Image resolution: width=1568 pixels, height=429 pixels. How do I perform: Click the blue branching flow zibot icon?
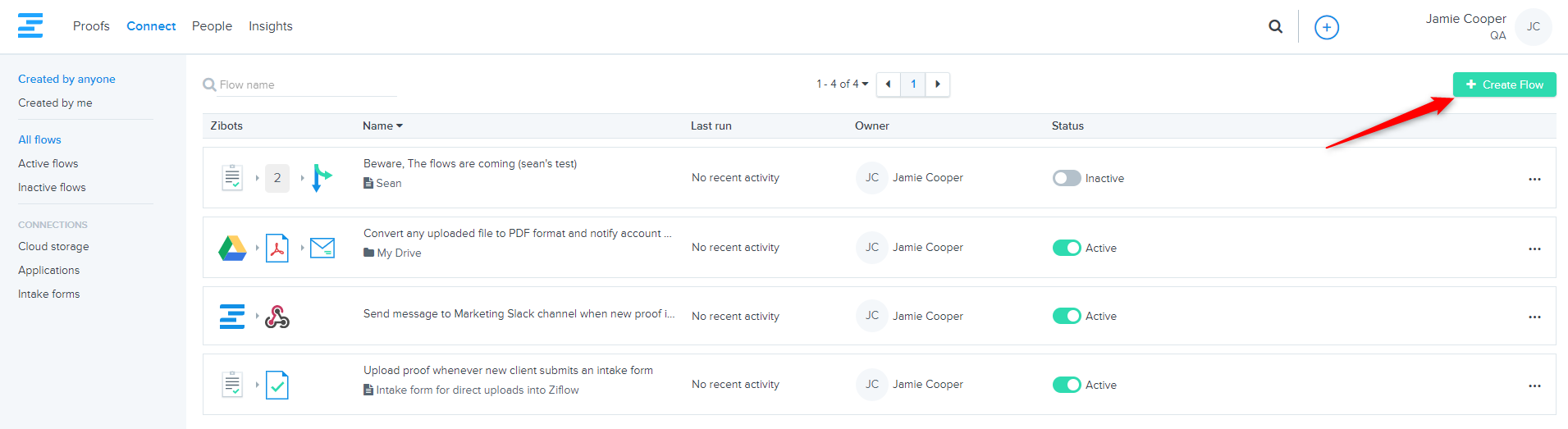tap(321, 178)
